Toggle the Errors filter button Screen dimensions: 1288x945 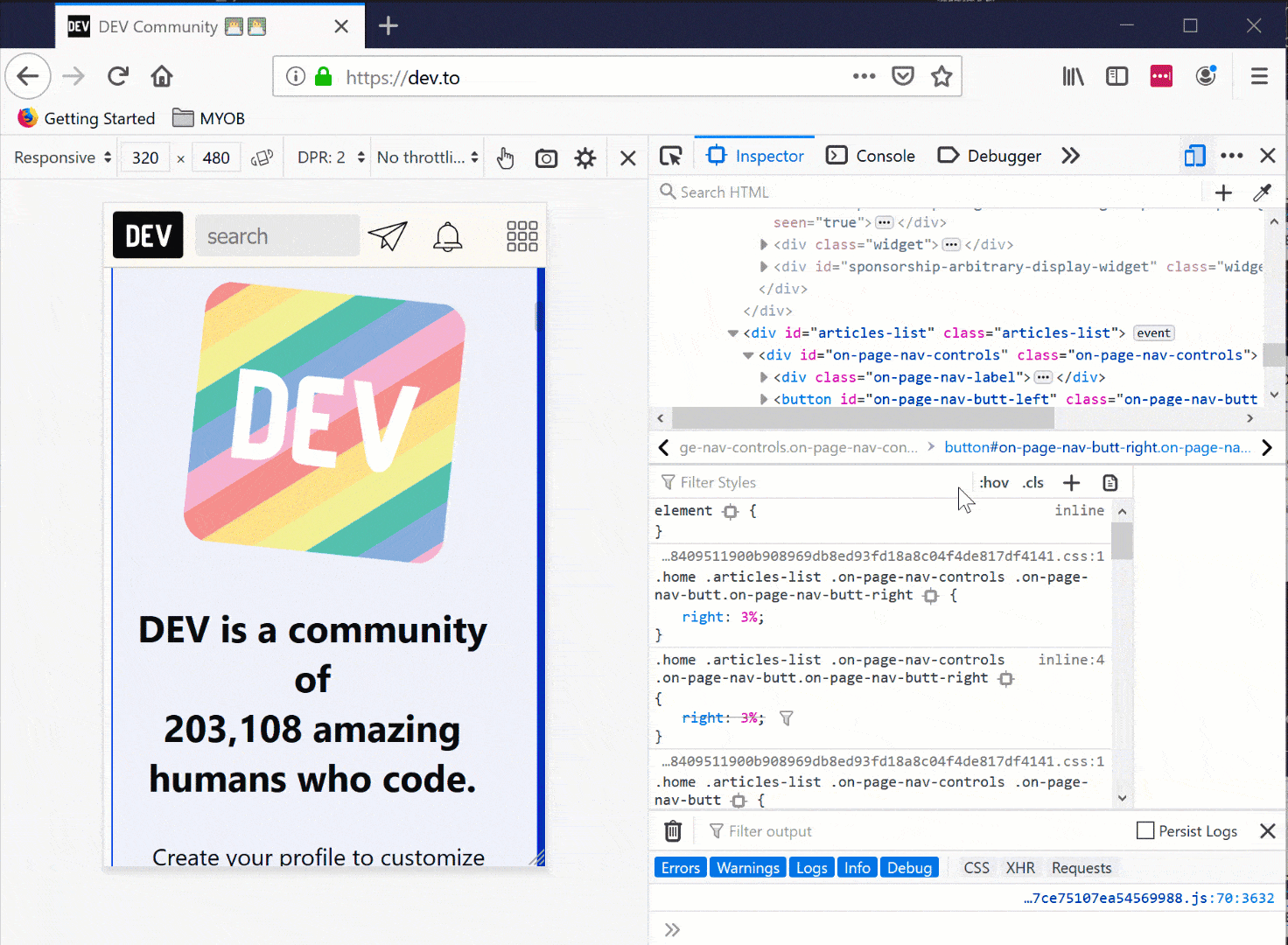tap(680, 868)
